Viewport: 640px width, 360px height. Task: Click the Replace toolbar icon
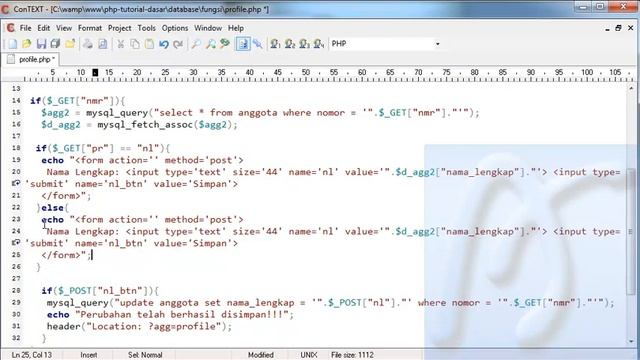click(225, 44)
